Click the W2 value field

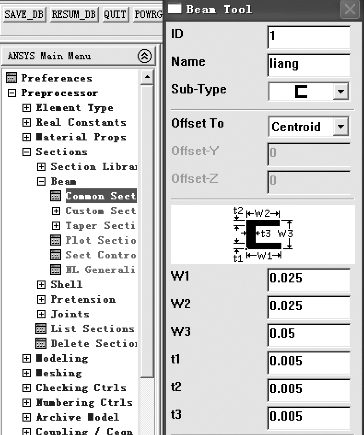pos(309,307)
